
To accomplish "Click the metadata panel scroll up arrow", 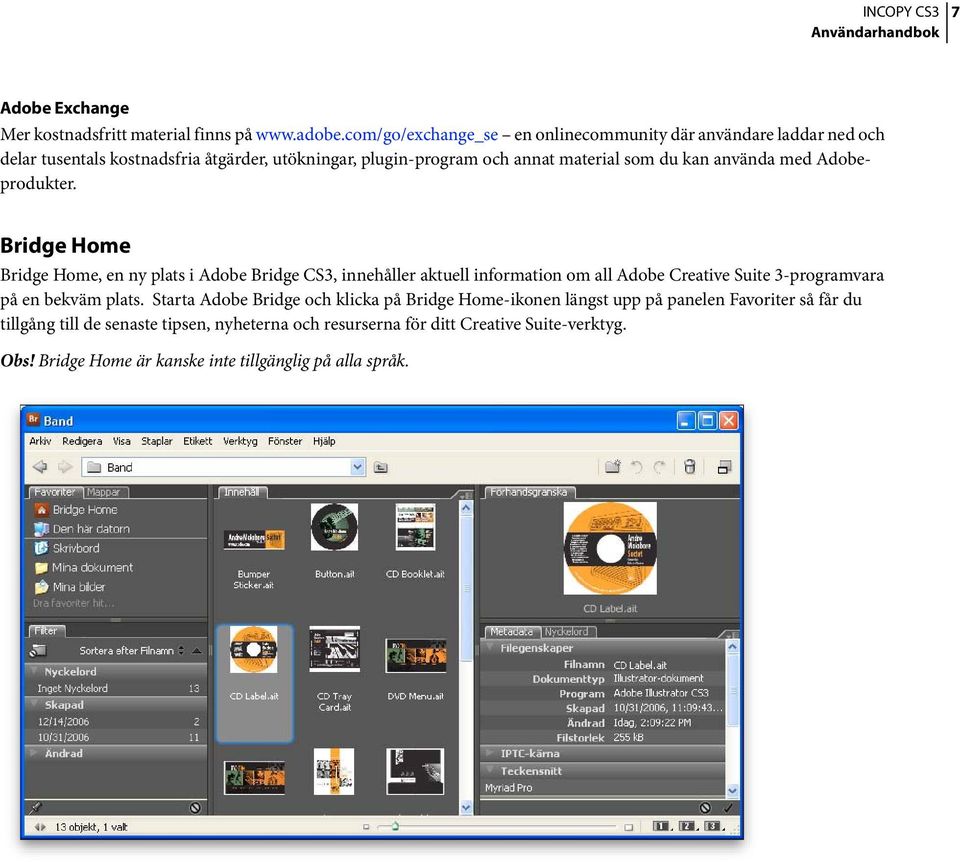I will [x=732, y=646].
